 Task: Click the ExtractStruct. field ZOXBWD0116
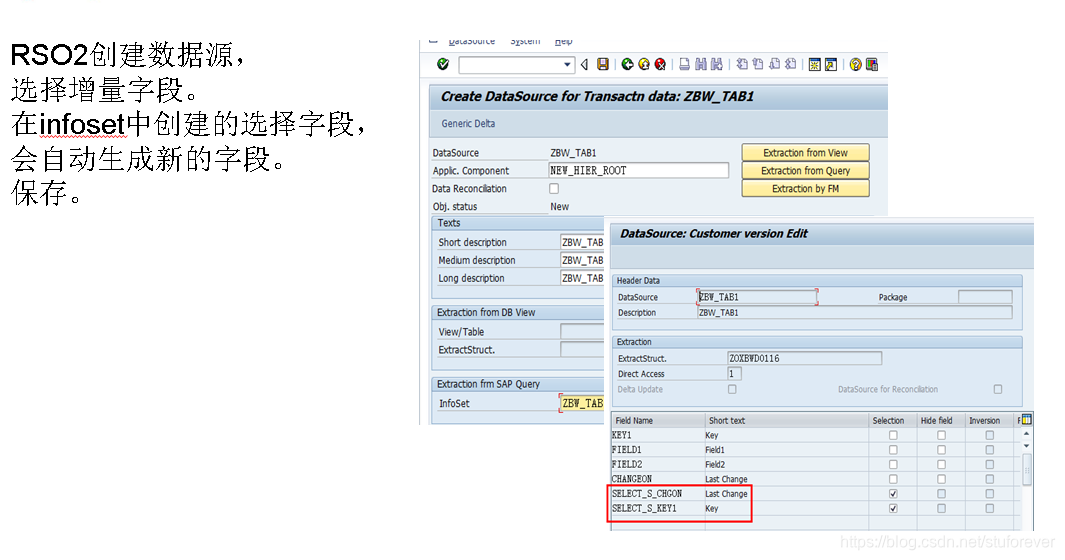[x=804, y=358]
